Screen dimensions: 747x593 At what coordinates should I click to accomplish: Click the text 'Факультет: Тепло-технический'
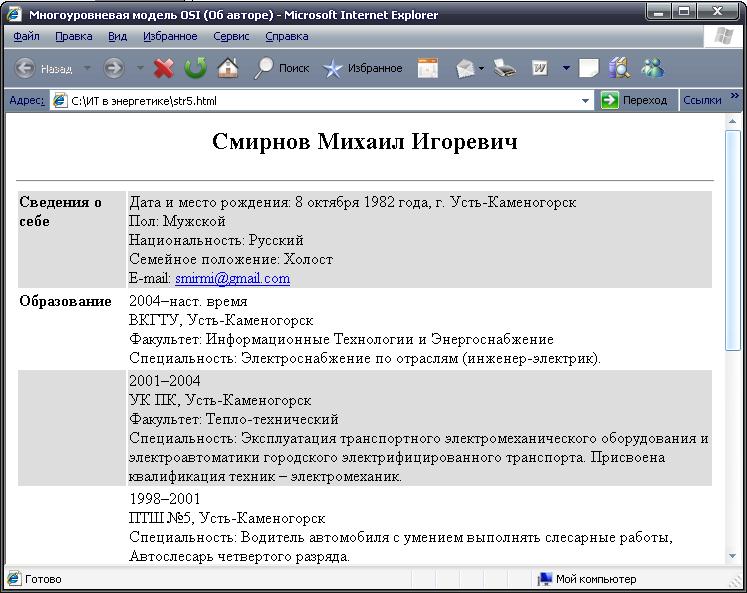pos(234,419)
